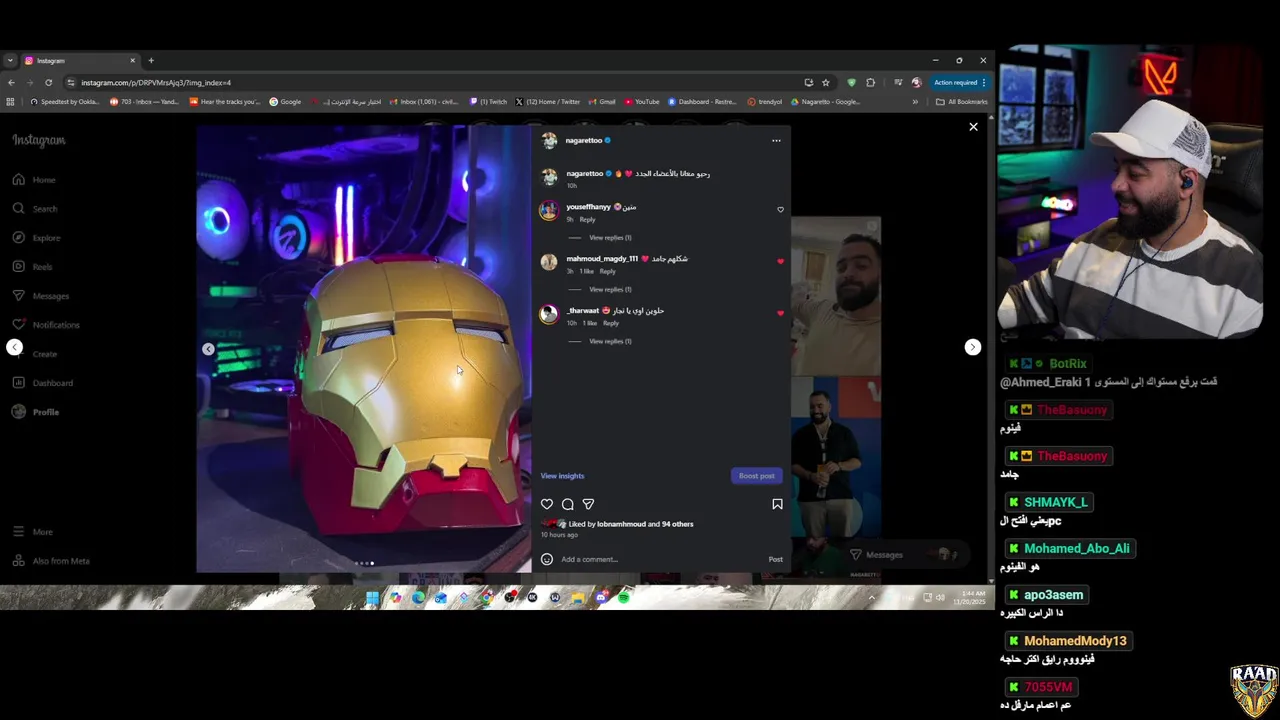
Task: Toggle like on mahmoud_magdy_111 comment
Action: point(780,262)
